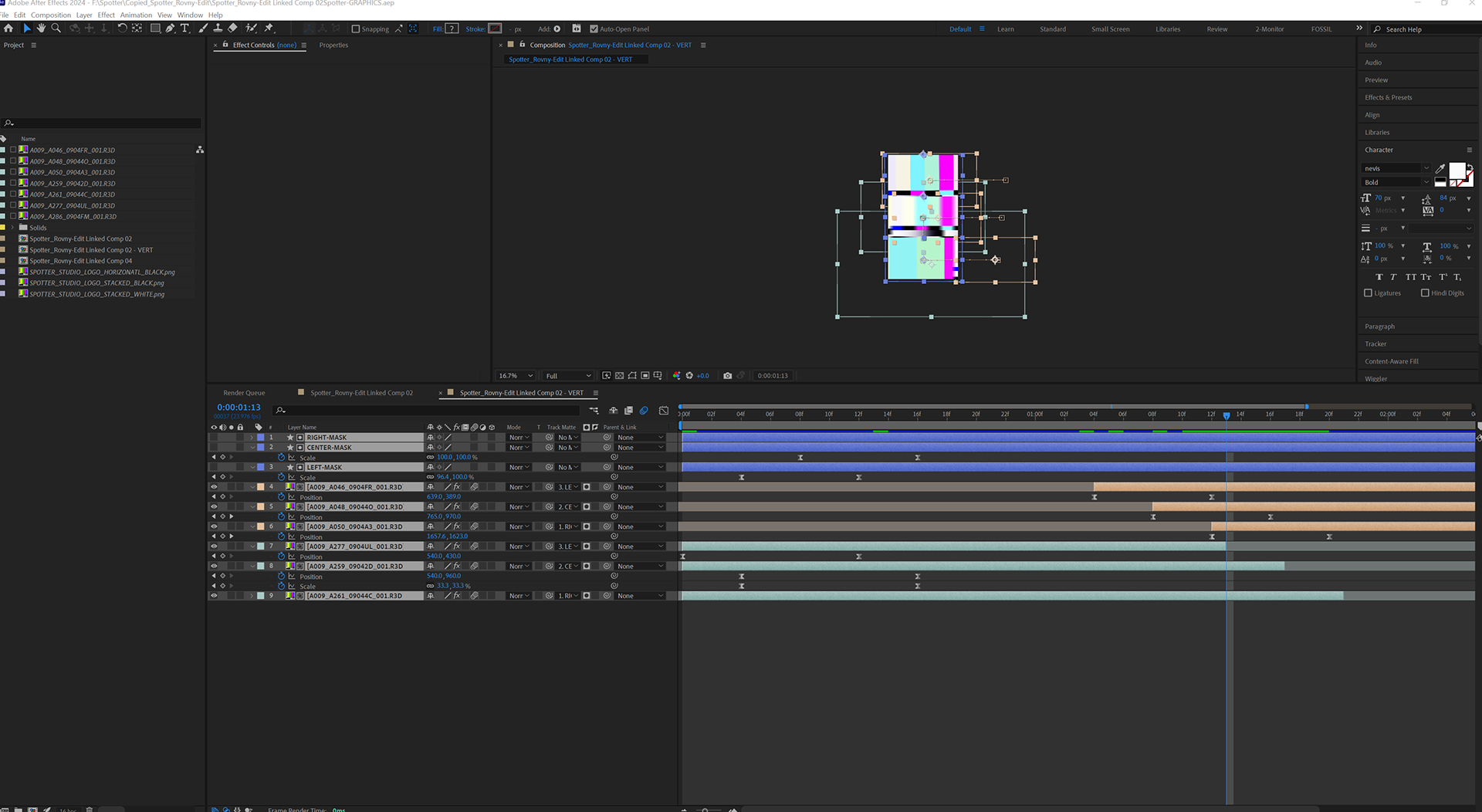Viewport: 1482px width, 812px height.
Task: Toggle motion blur enable for timeline
Action: [644, 411]
